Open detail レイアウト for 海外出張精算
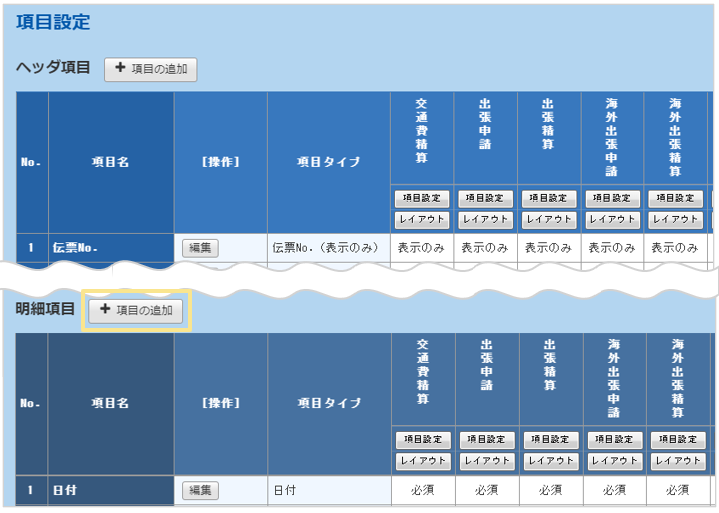The height and width of the screenshot is (513, 719). click(678, 461)
